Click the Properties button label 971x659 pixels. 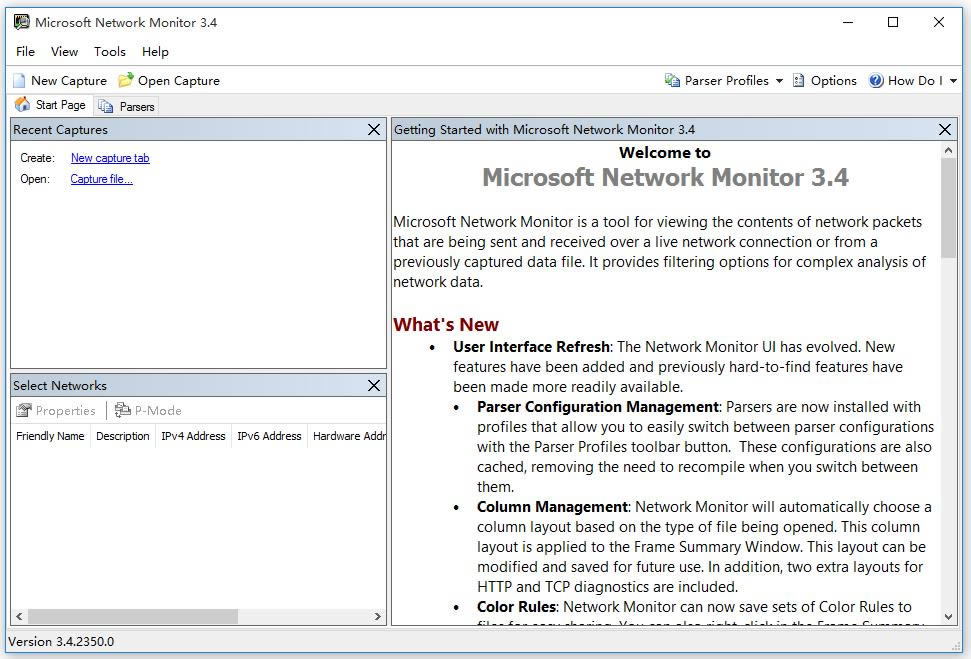point(66,411)
